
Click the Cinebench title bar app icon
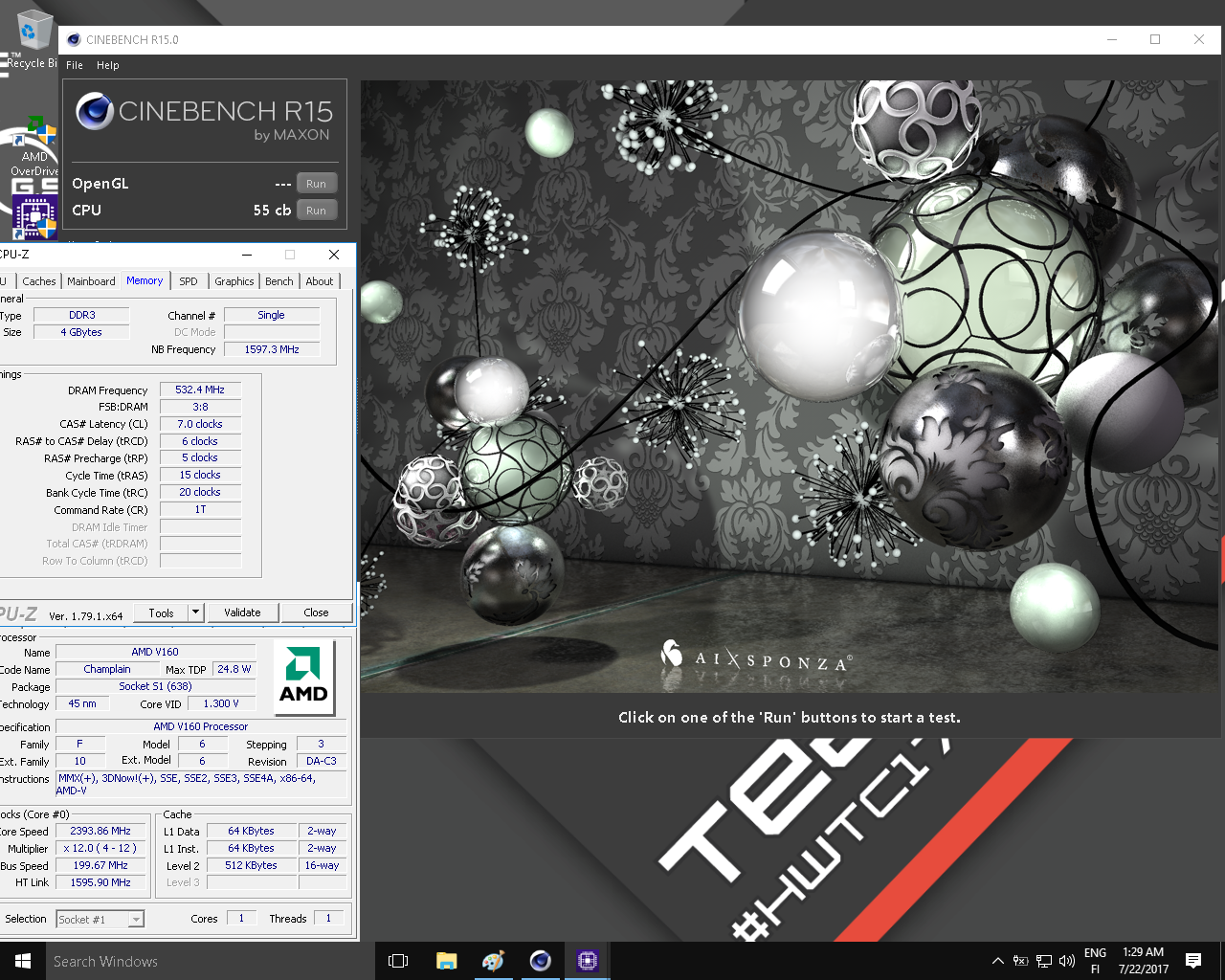74,39
